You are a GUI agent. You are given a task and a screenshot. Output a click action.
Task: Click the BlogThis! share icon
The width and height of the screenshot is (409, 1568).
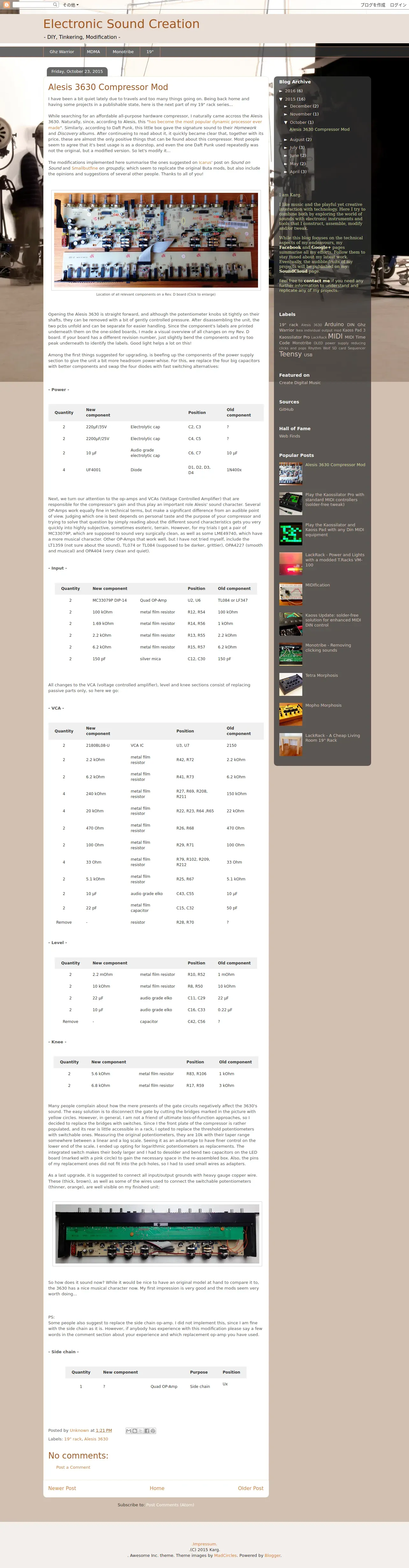coord(135,1431)
